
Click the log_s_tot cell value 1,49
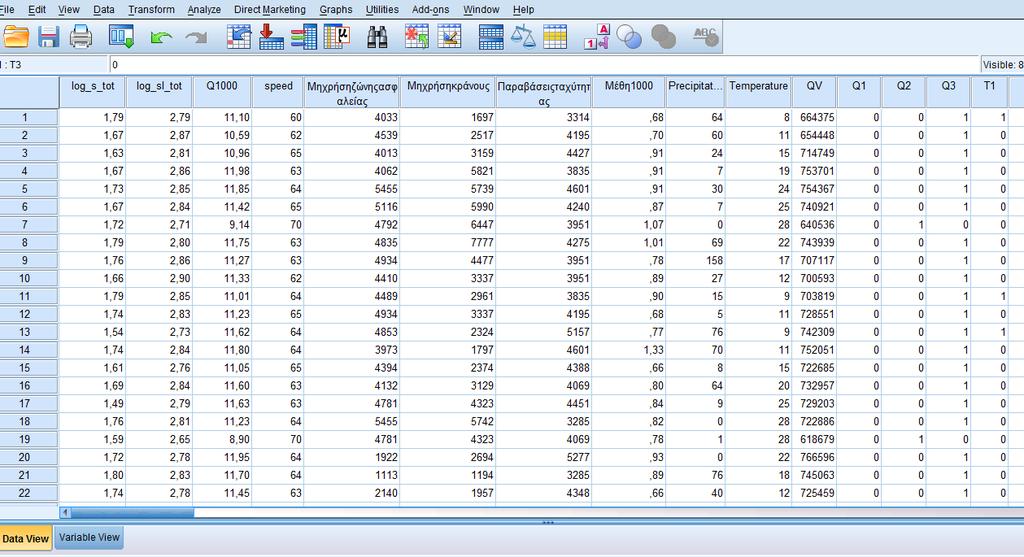[93, 404]
